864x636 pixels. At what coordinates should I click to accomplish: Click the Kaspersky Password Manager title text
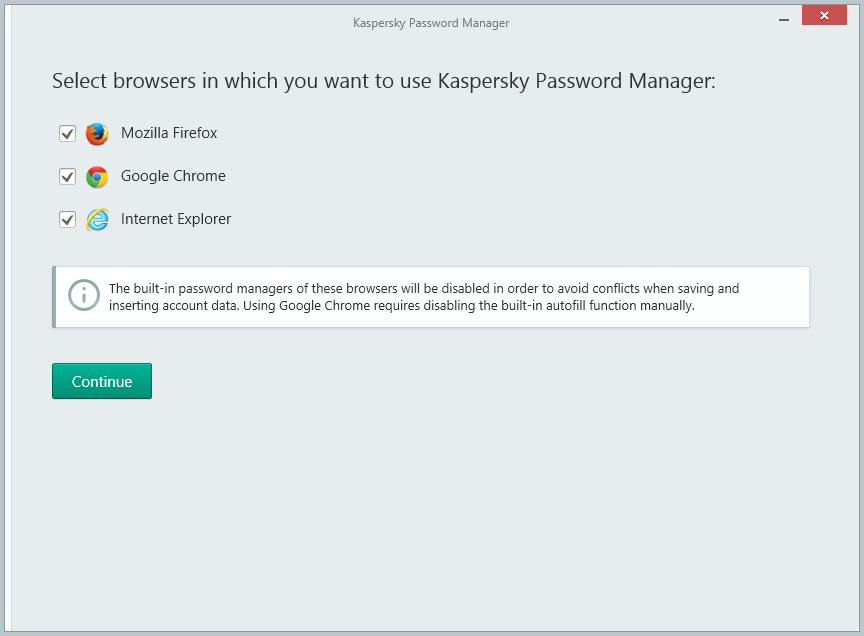431,23
